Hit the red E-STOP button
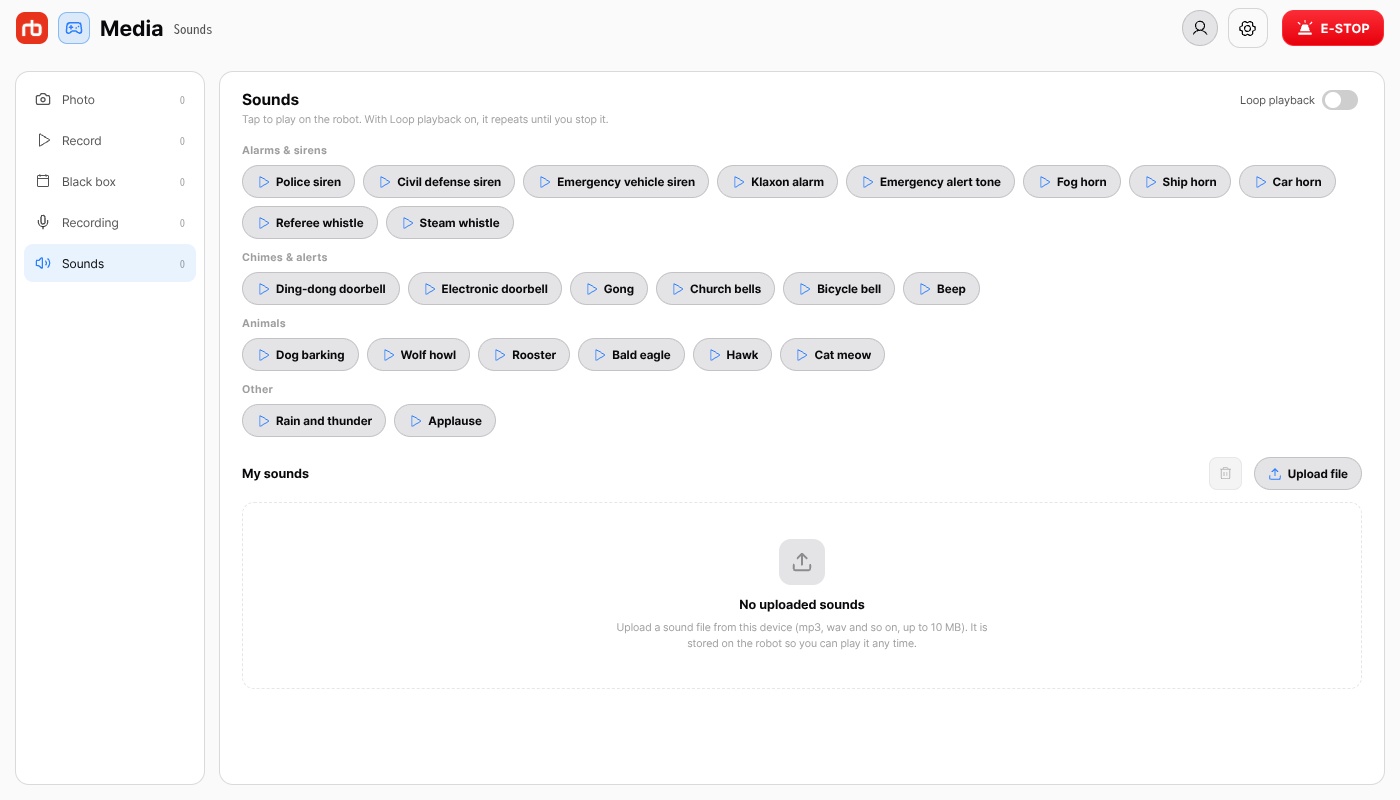Screen dimensions: 1400x800 click(1333, 28)
